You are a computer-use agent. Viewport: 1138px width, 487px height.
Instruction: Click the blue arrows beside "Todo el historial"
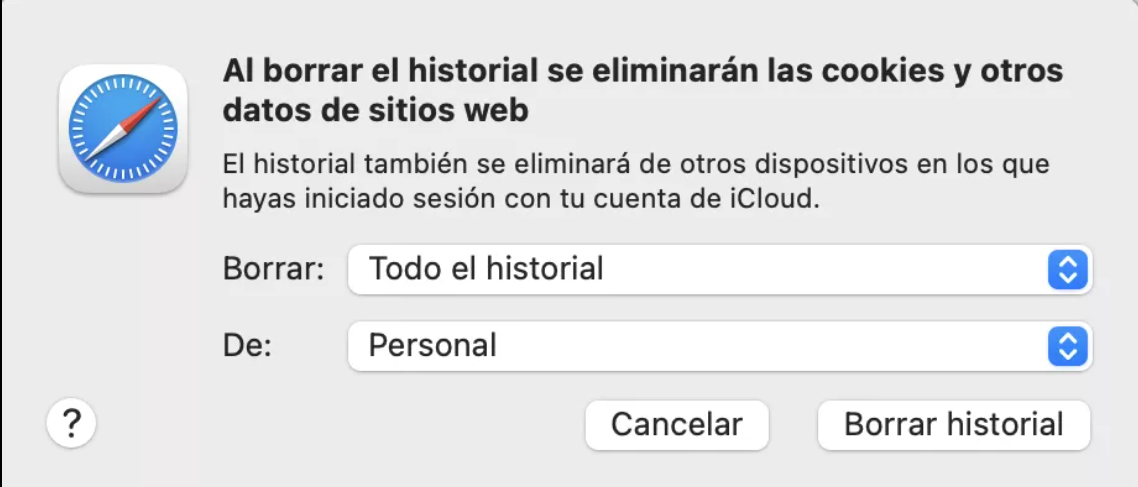[x=1067, y=269]
